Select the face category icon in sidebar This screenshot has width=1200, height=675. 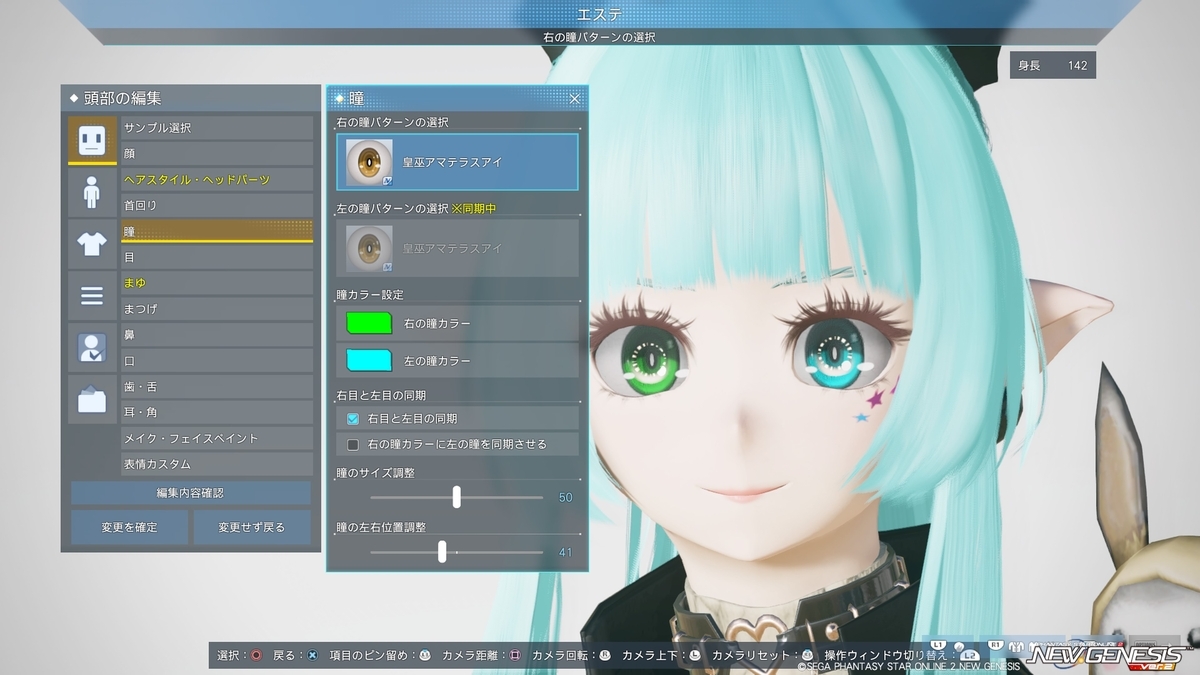[x=92, y=140]
